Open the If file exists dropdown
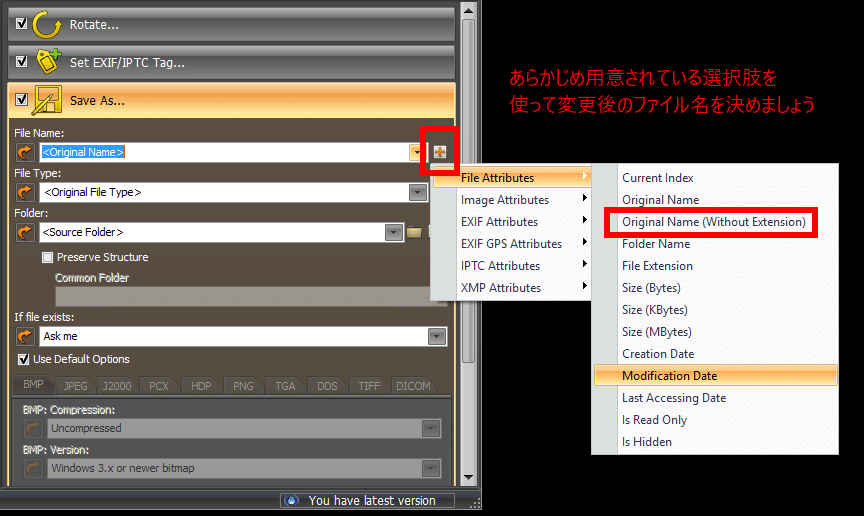The height and width of the screenshot is (516, 864). pyautogui.click(x=435, y=337)
